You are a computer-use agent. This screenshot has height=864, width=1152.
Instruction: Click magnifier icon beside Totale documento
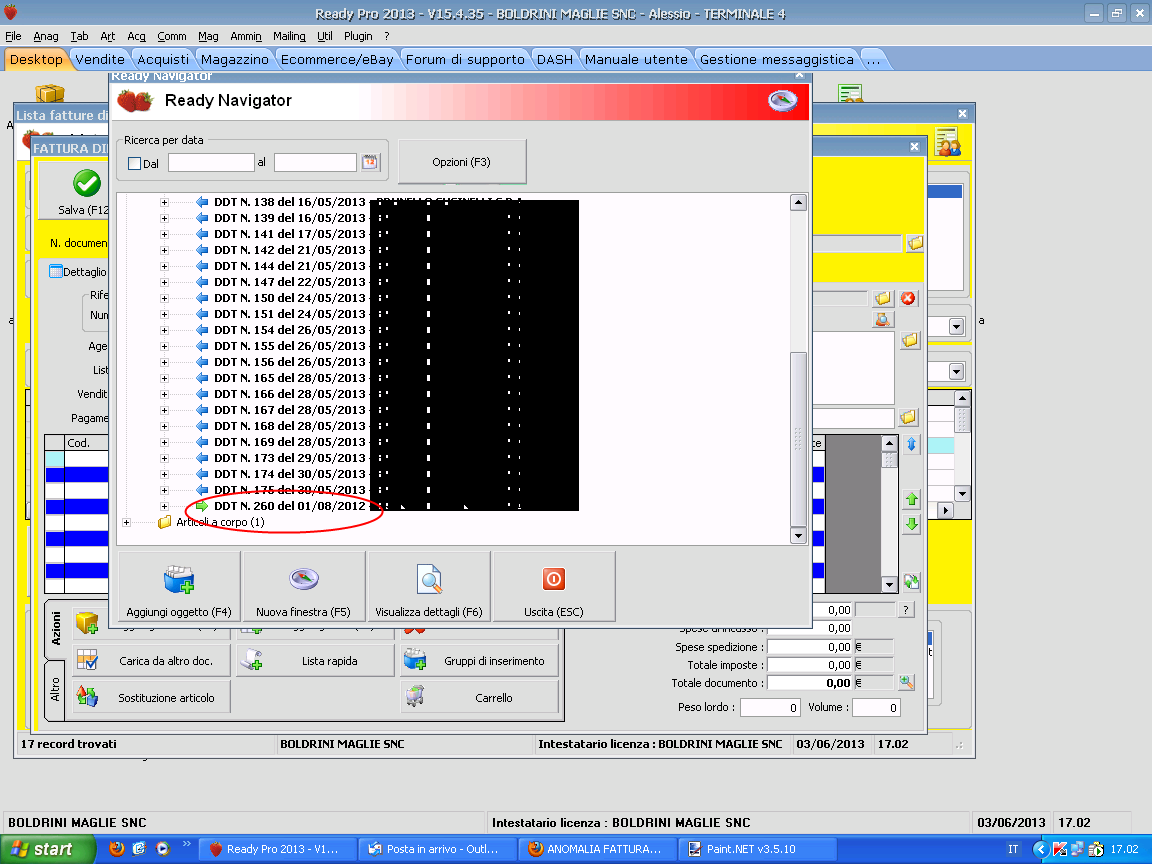pos(907,683)
